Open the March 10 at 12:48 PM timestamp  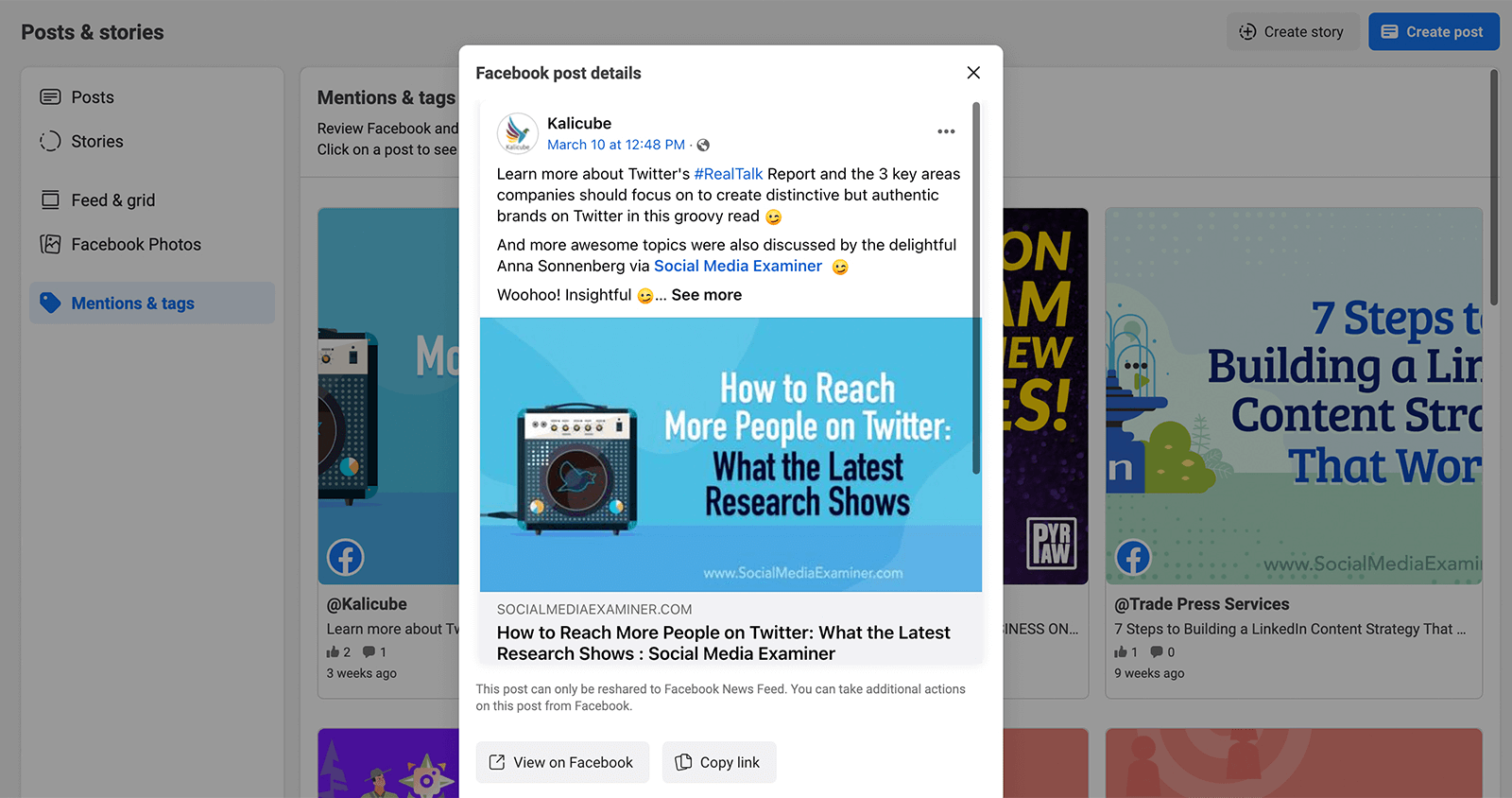pos(616,145)
